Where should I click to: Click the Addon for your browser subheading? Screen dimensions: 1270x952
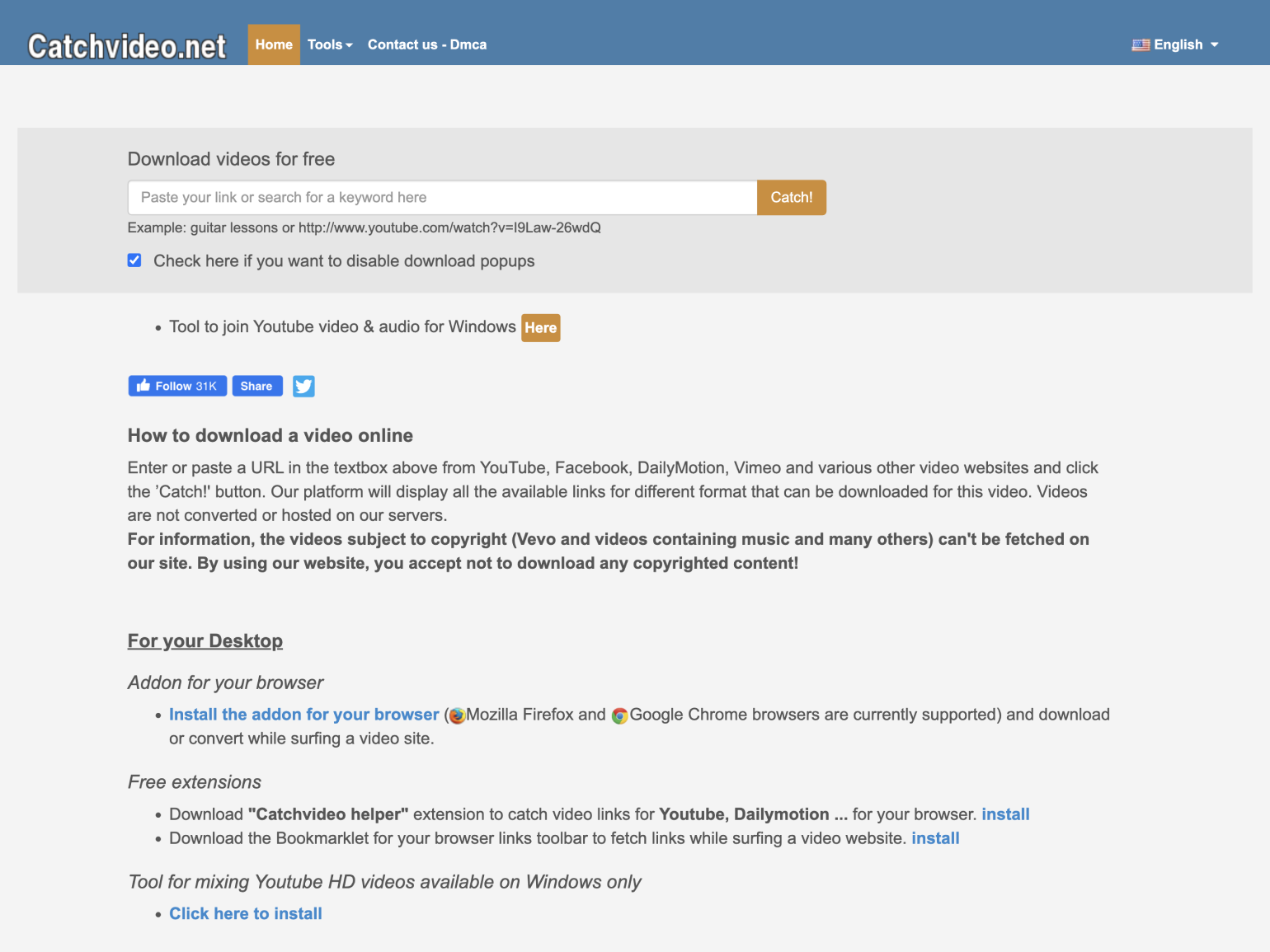coord(226,682)
